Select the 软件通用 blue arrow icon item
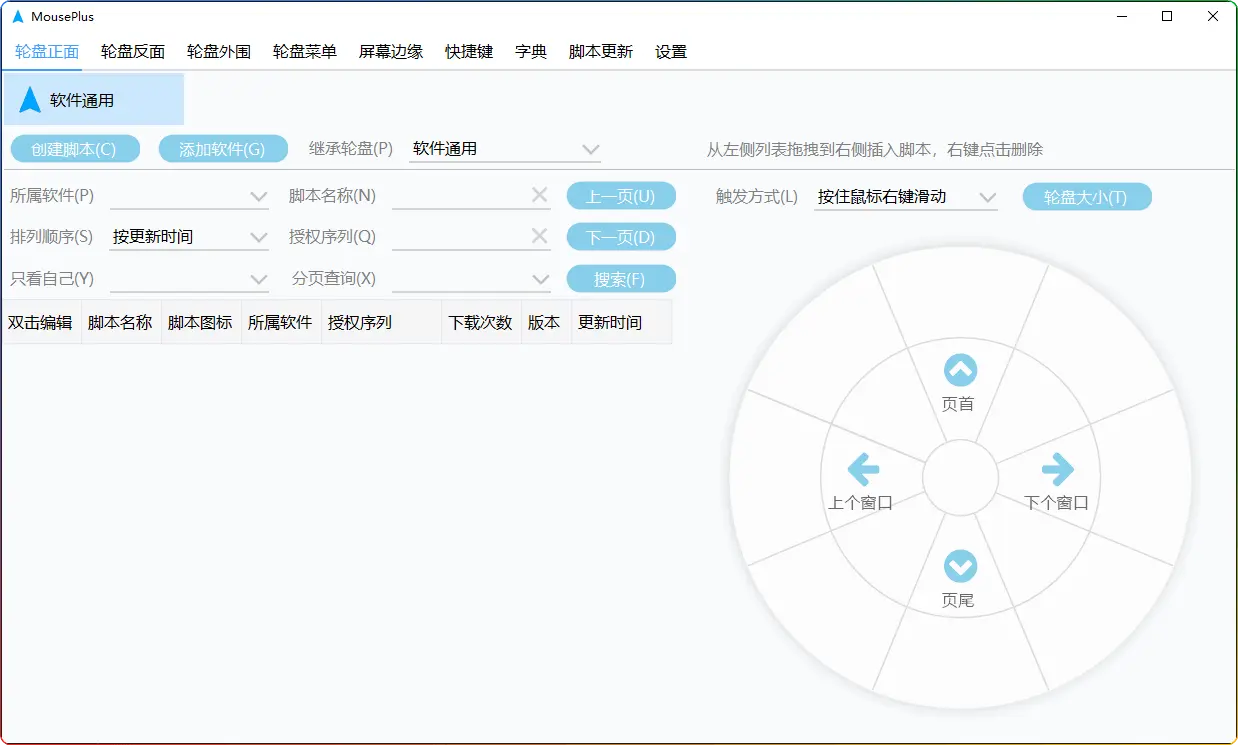1238x745 pixels. tap(31, 100)
